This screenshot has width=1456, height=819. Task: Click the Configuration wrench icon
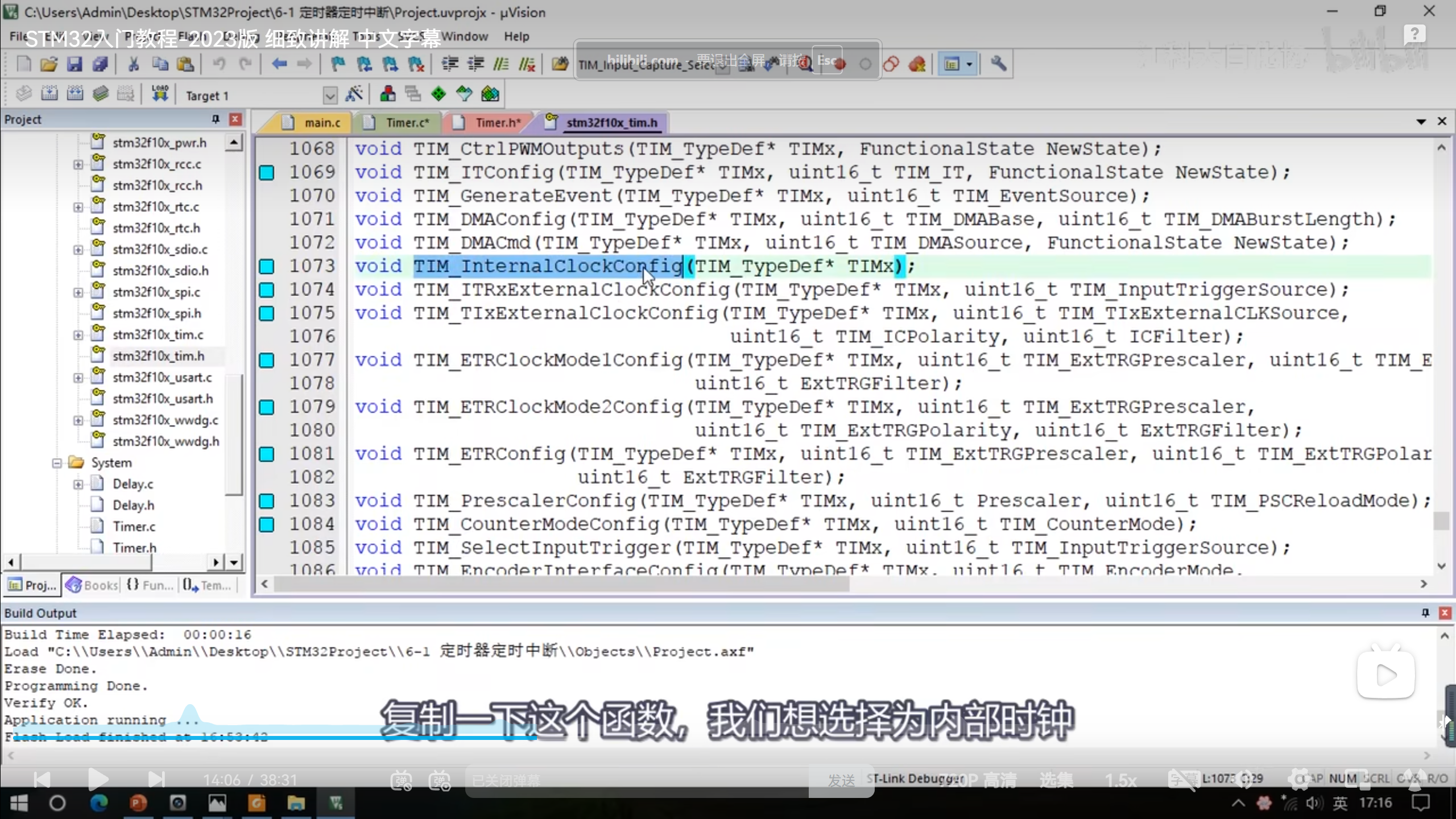(x=998, y=64)
